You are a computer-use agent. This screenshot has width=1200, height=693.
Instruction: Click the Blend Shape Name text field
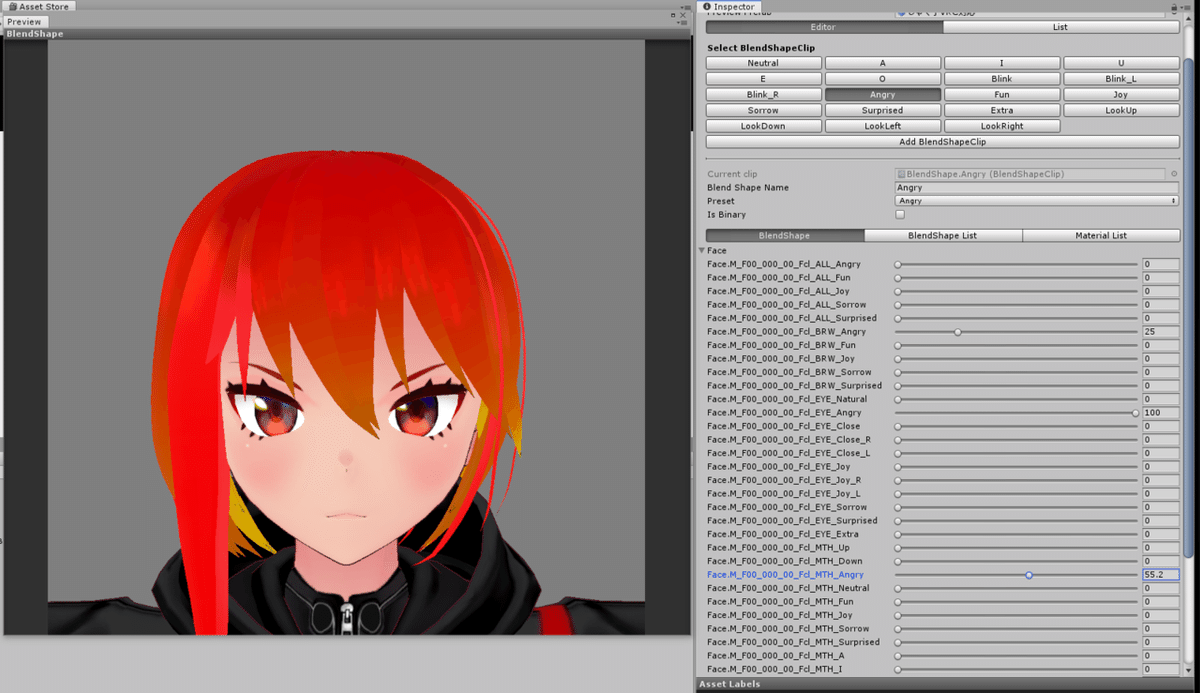1036,188
